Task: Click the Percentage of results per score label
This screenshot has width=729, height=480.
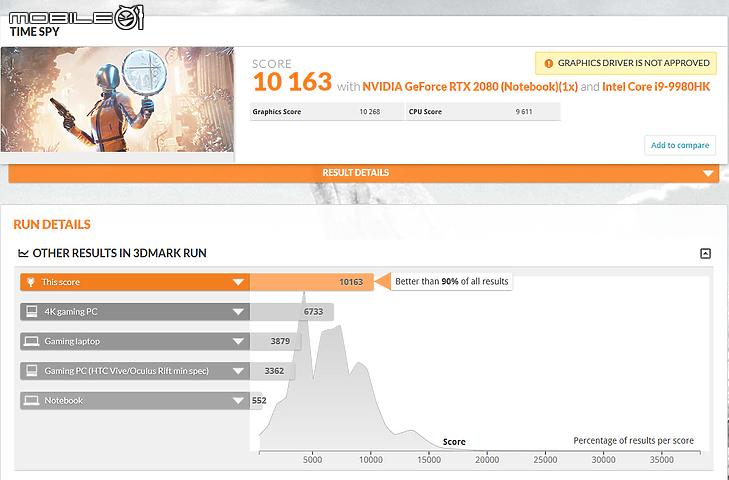Action: (x=633, y=440)
